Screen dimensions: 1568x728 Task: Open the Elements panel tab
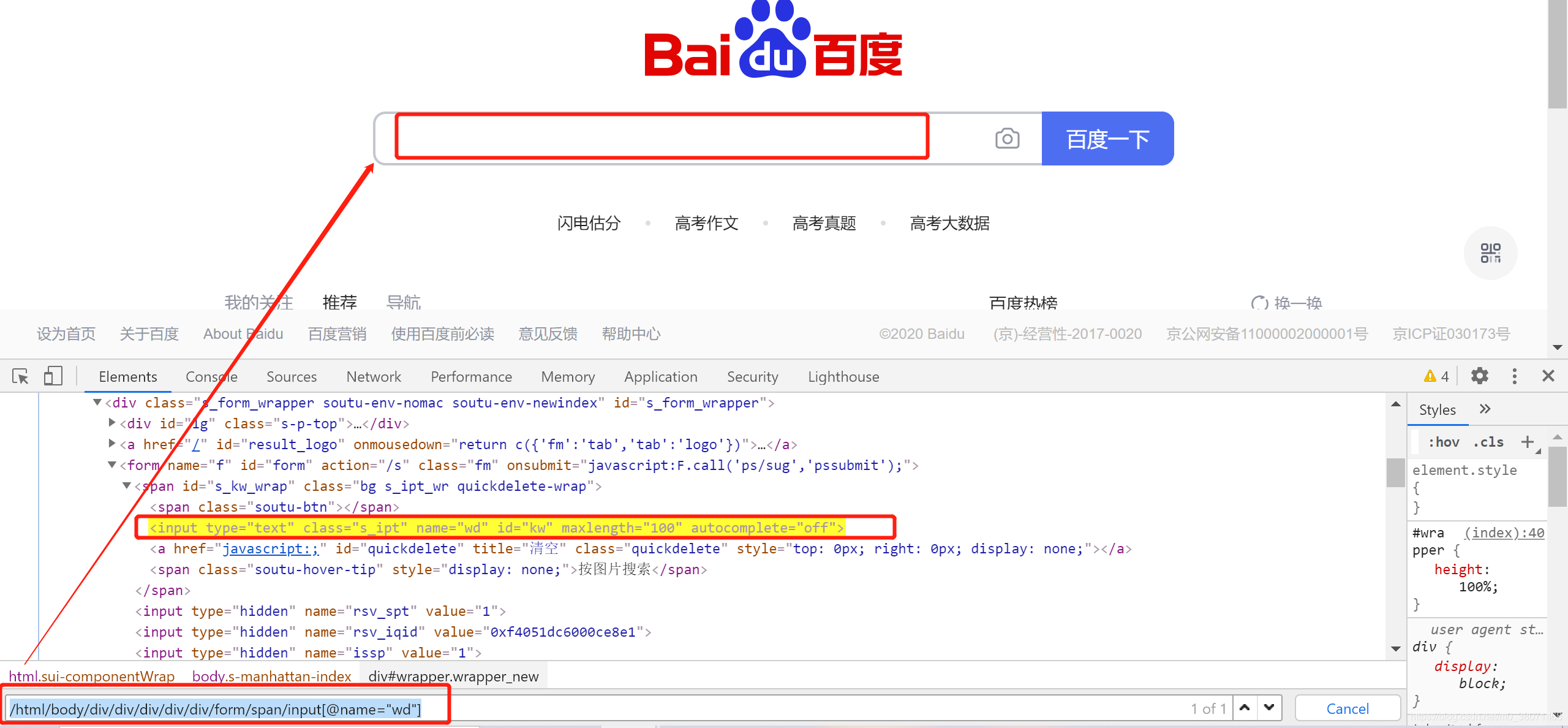click(x=127, y=376)
